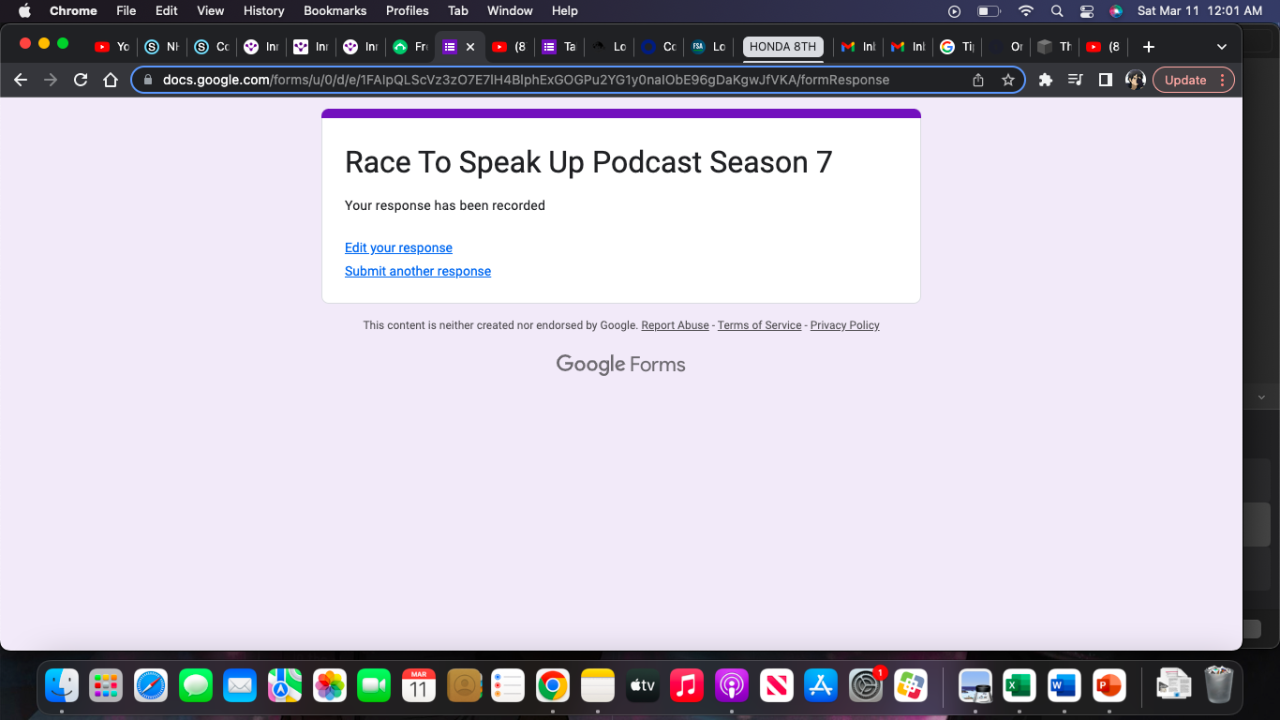The width and height of the screenshot is (1280, 720).
Task: Switch to the green "Fr" tab
Action: pos(410,47)
